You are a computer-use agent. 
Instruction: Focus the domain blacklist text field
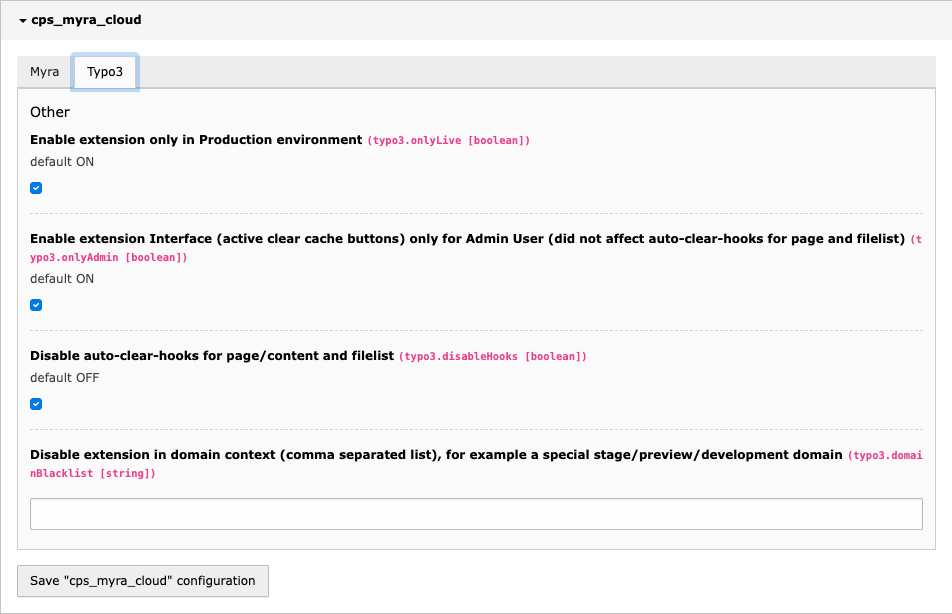pos(476,514)
